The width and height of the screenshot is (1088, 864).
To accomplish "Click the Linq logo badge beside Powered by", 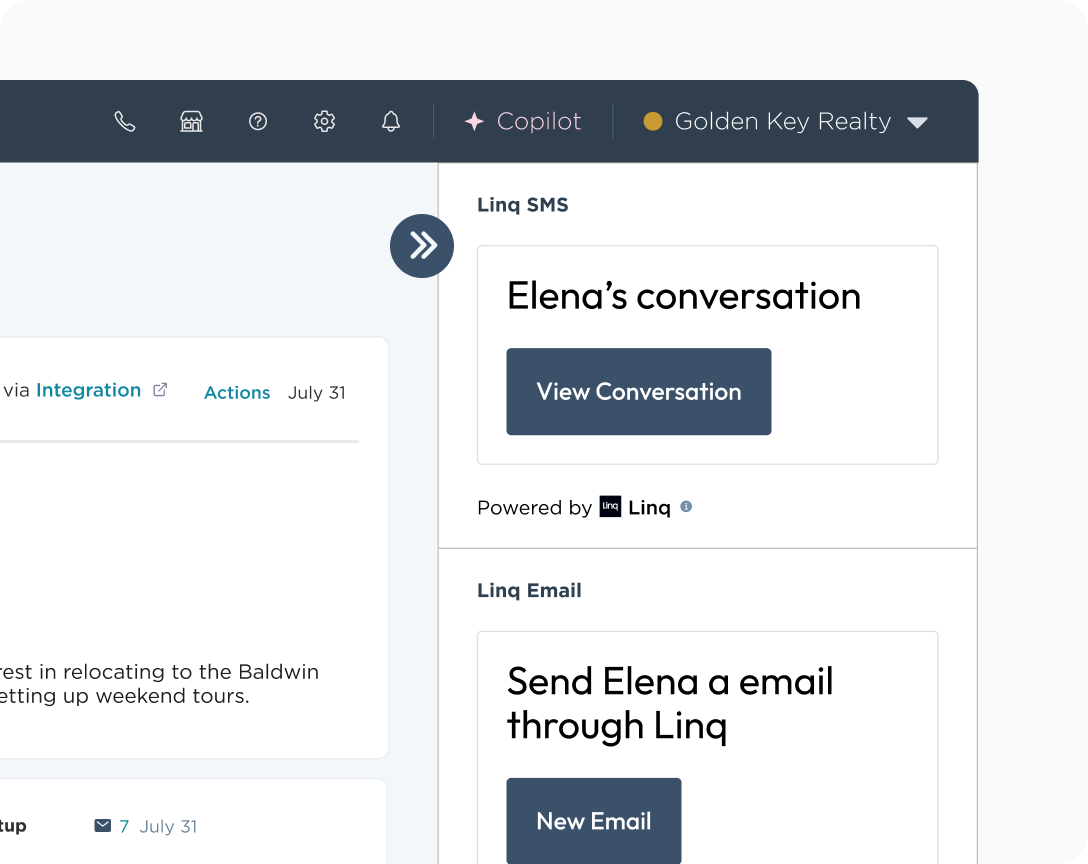I will pyautogui.click(x=610, y=507).
